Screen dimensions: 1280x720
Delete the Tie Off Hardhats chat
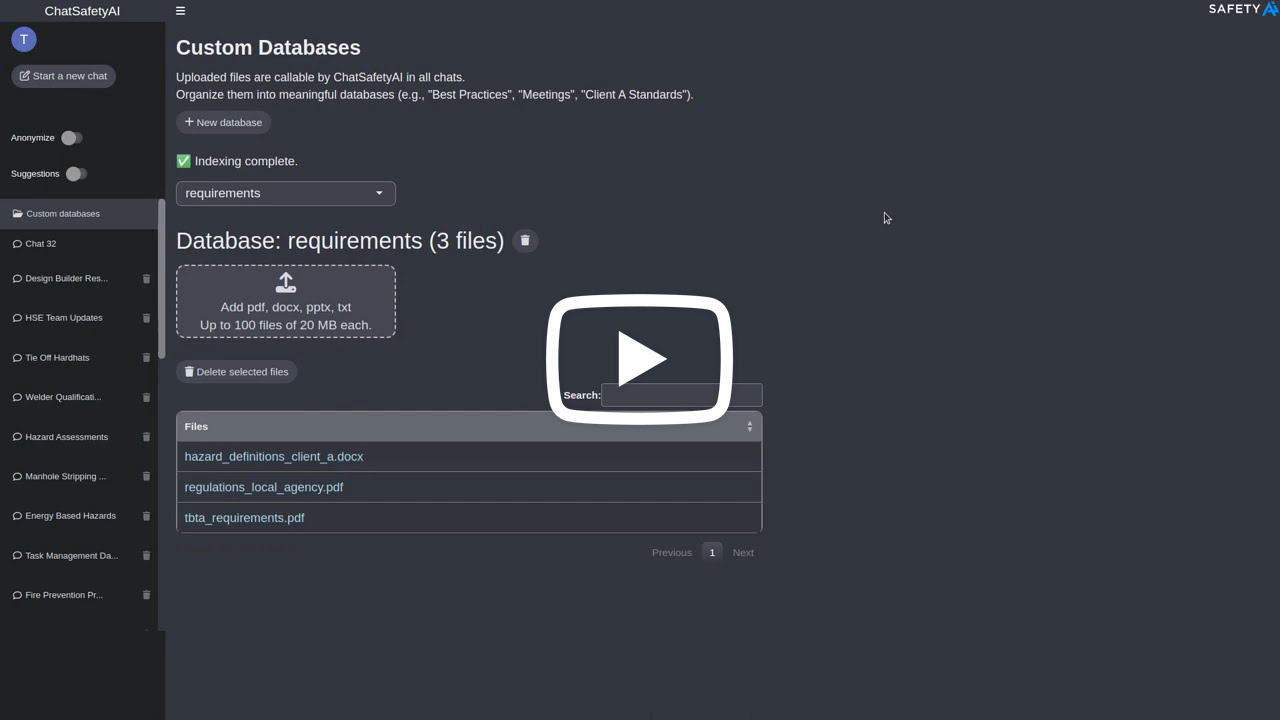coord(146,357)
